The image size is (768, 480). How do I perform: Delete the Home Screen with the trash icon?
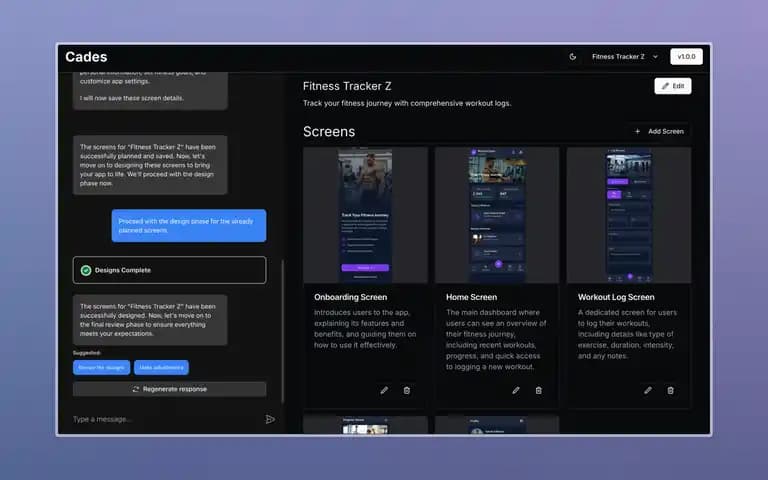tap(538, 390)
